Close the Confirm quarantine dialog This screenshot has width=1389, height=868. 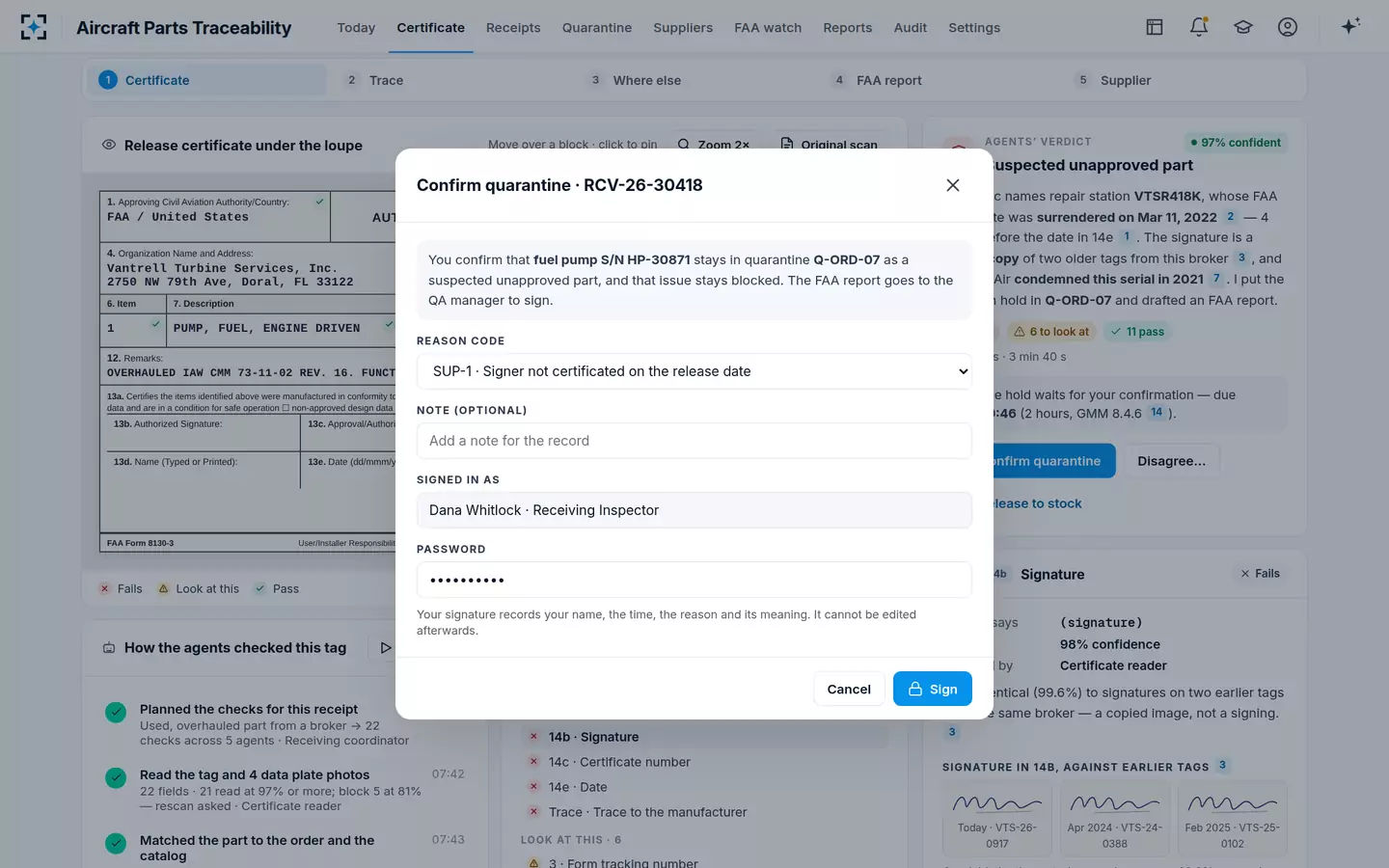953,185
